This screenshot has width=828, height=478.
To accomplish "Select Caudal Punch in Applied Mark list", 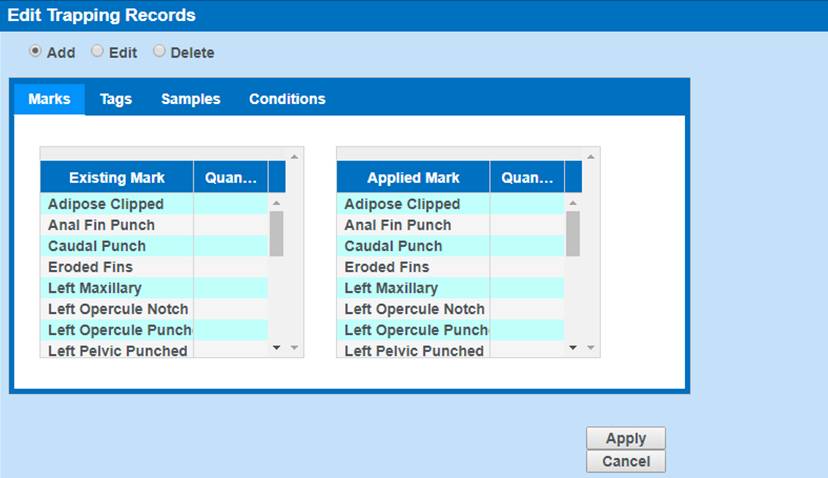I will point(395,246).
